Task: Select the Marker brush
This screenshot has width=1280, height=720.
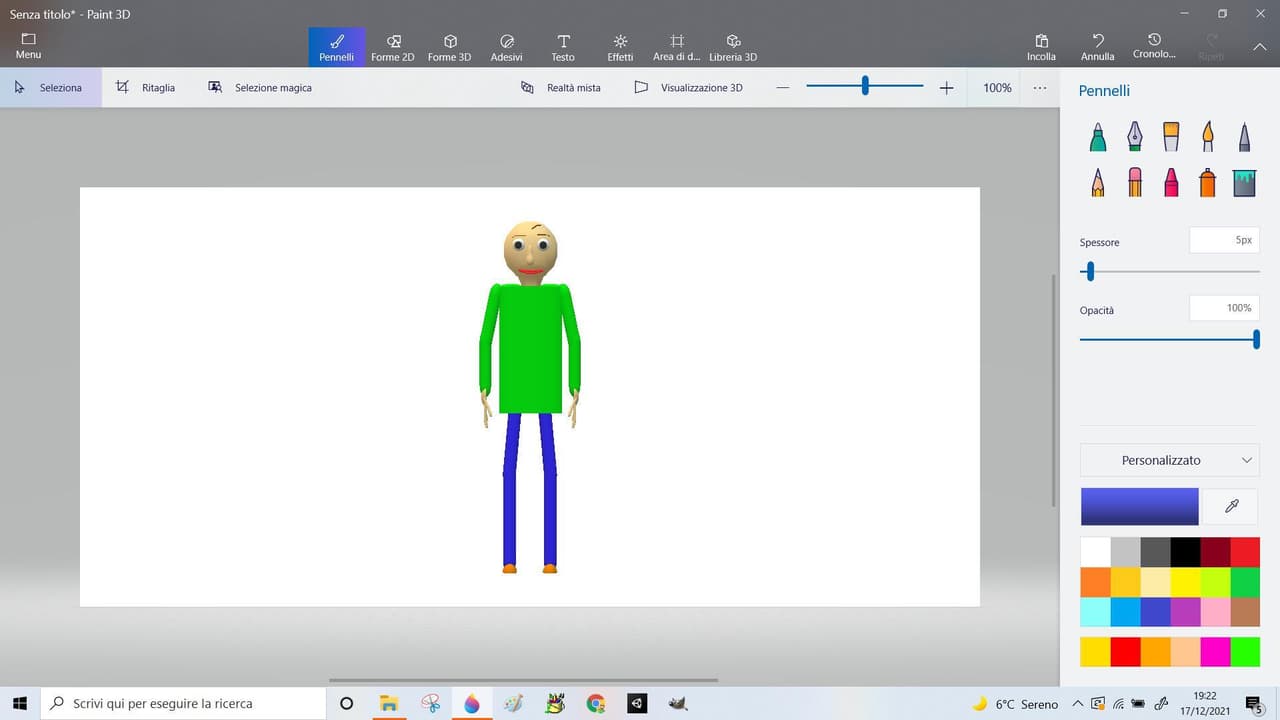Action: 1098,137
